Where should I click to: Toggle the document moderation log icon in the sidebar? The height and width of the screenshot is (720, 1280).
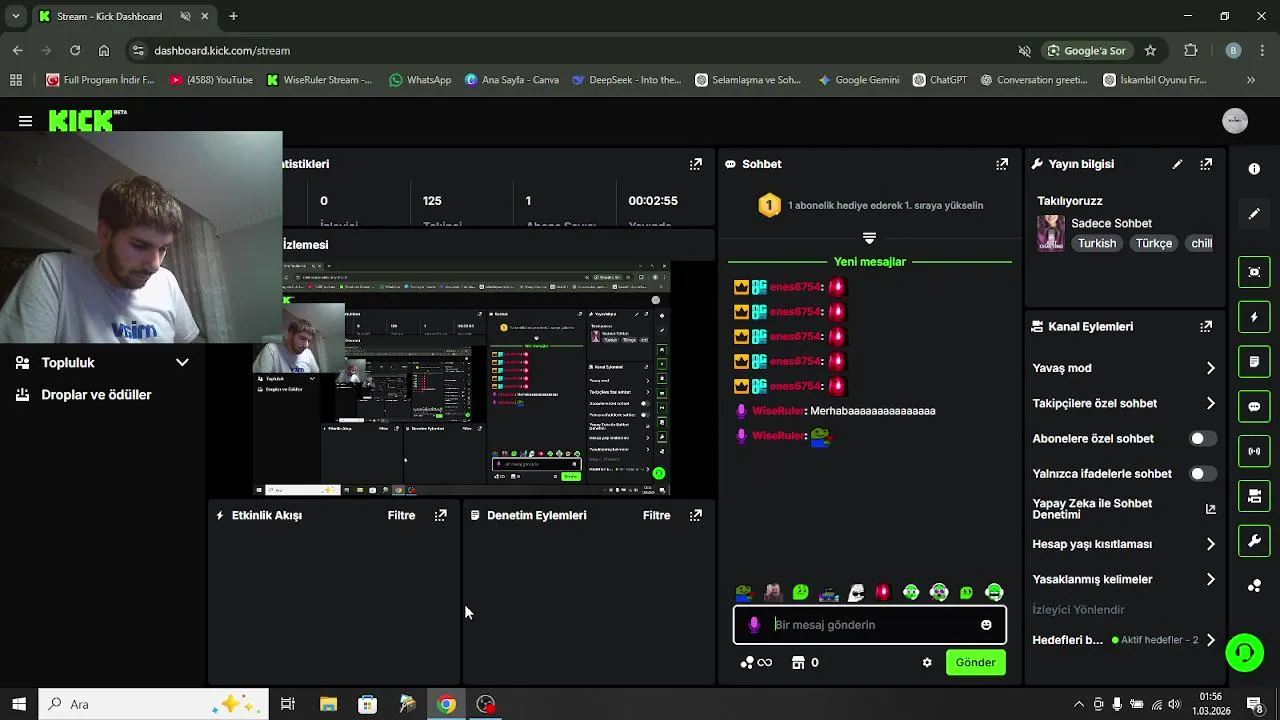click(1254, 361)
